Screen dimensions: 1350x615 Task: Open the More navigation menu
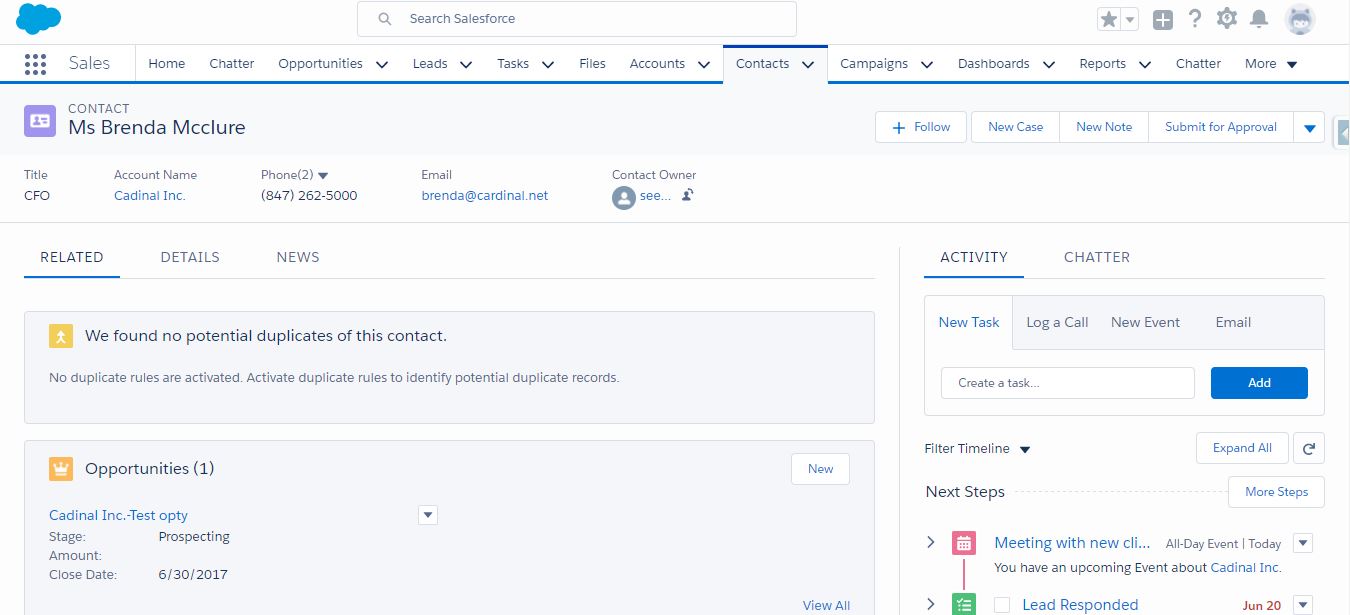point(1271,64)
